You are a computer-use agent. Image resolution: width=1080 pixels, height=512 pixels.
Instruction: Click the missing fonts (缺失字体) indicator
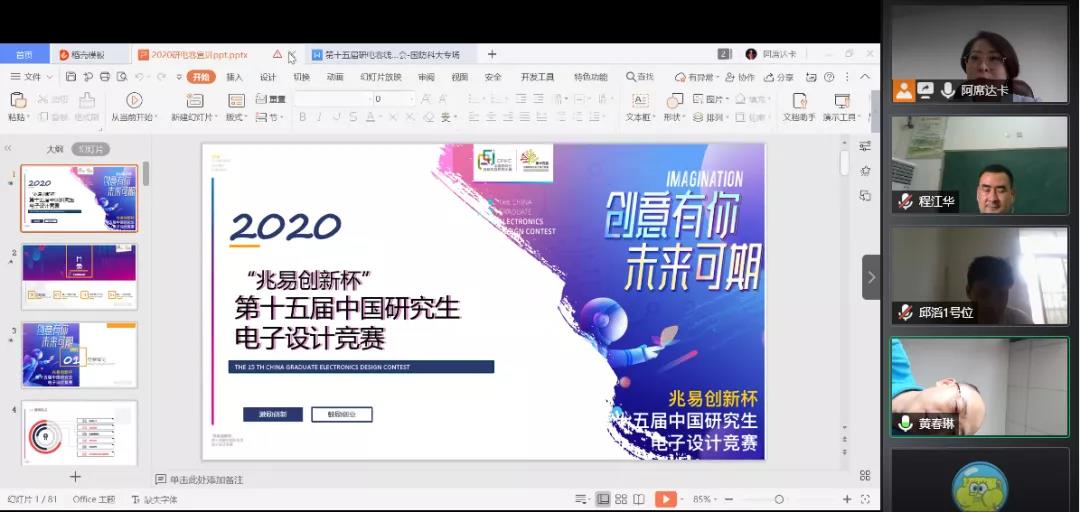[154, 500]
